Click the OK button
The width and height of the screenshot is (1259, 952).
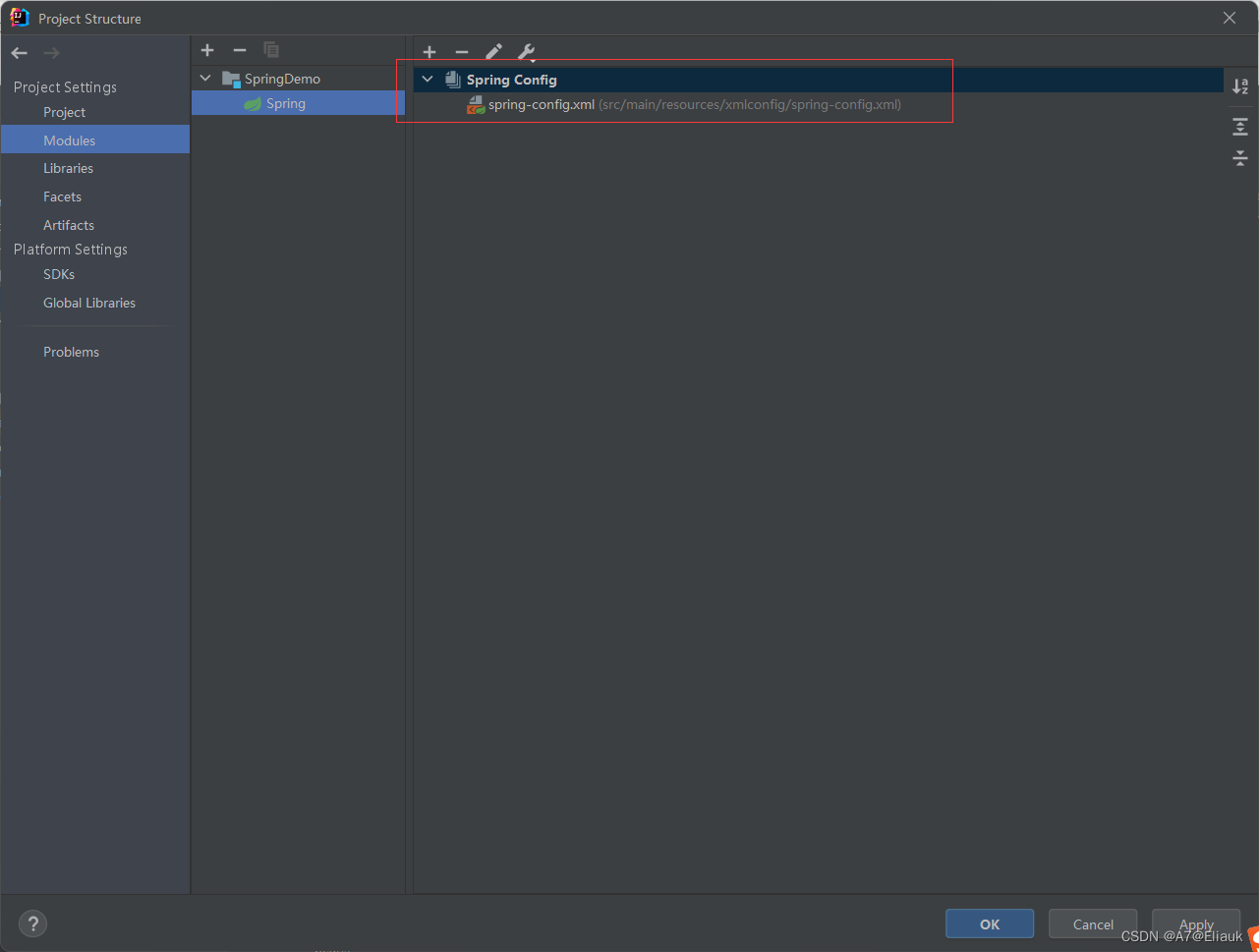click(x=990, y=924)
